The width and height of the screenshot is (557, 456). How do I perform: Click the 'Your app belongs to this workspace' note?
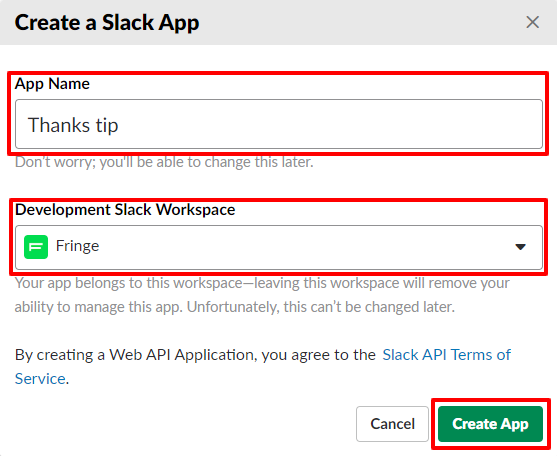(x=262, y=295)
